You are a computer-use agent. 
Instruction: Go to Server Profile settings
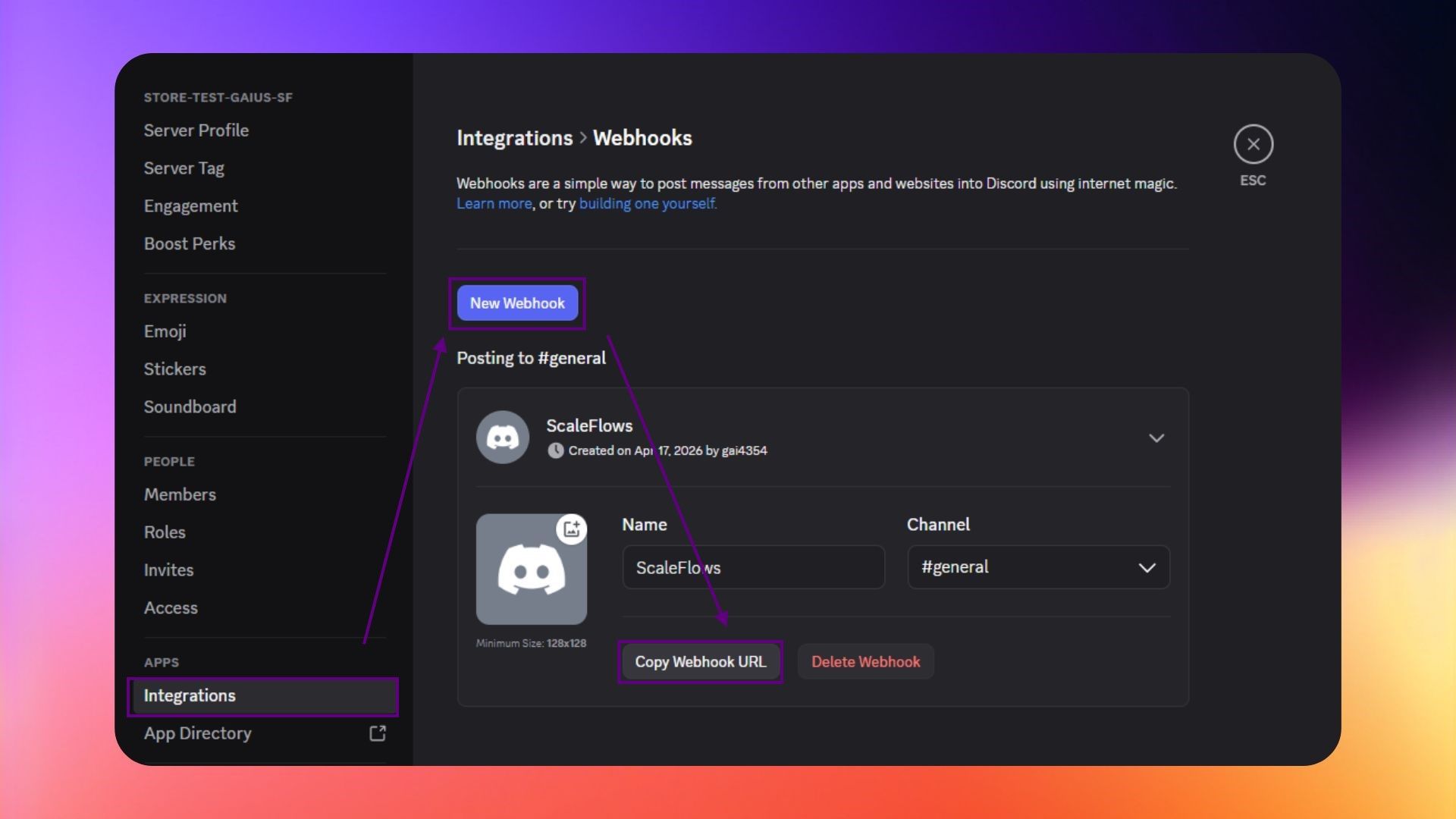point(196,130)
